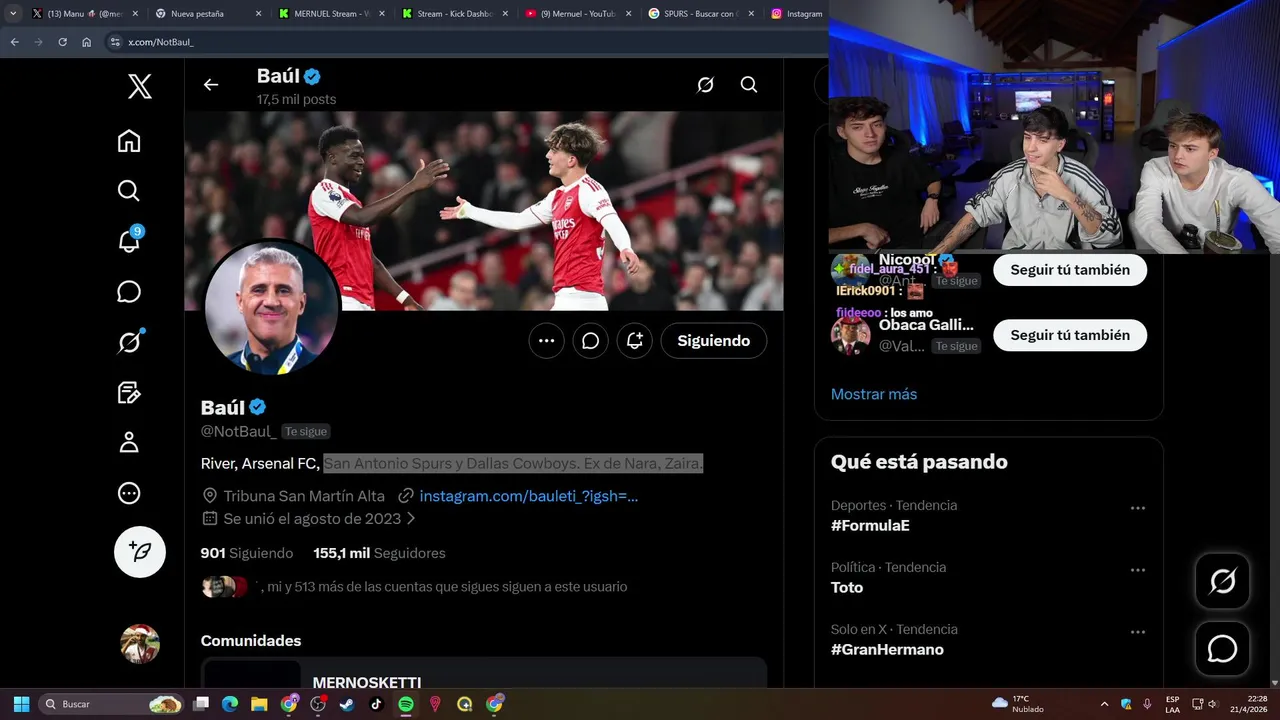The height and width of the screenshot is (720, 1280).
Task: Open the X home feed icon
Action: (129, 141)
